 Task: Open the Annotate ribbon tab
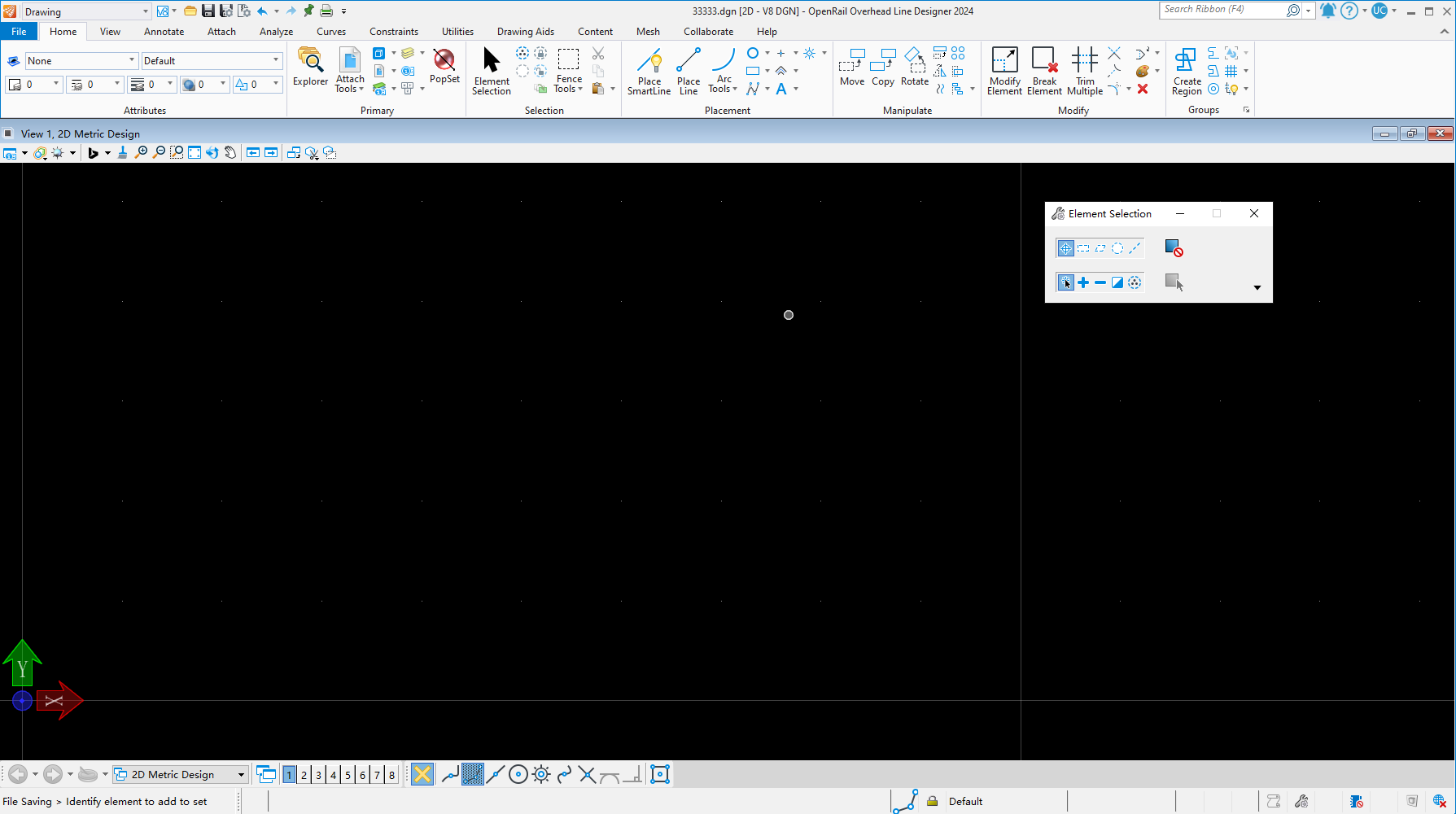pyautogui.click(x=164, y=32)
